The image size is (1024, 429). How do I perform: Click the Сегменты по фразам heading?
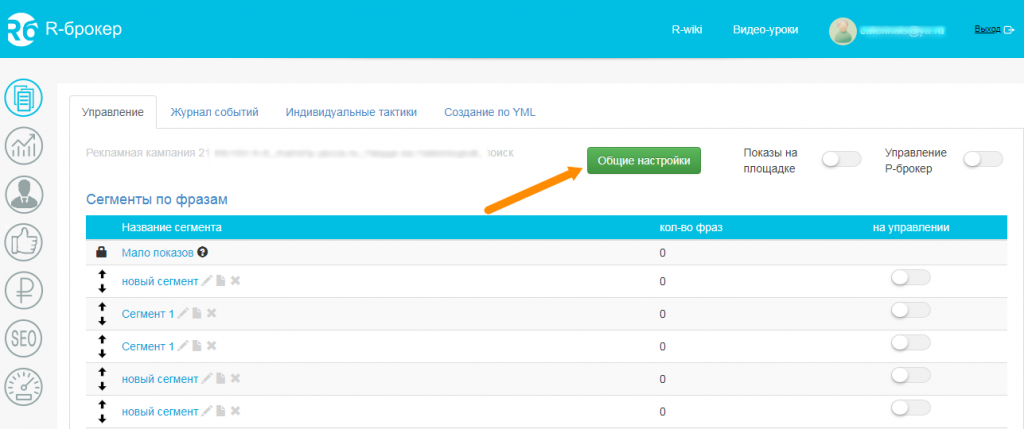(x=157, y=199)
